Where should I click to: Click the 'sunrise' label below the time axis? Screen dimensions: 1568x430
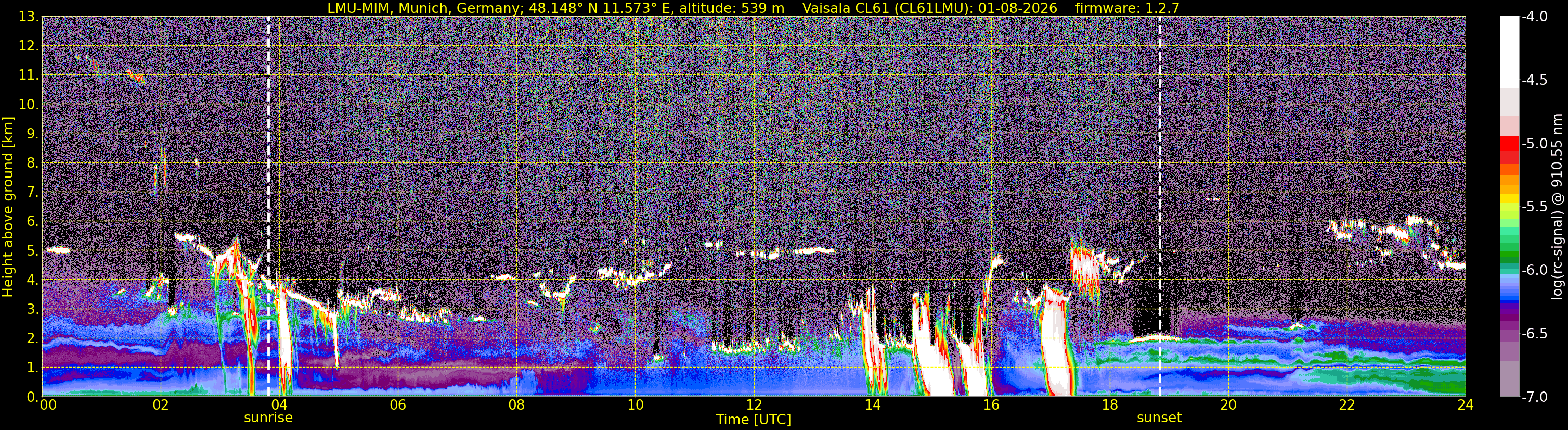268,418
